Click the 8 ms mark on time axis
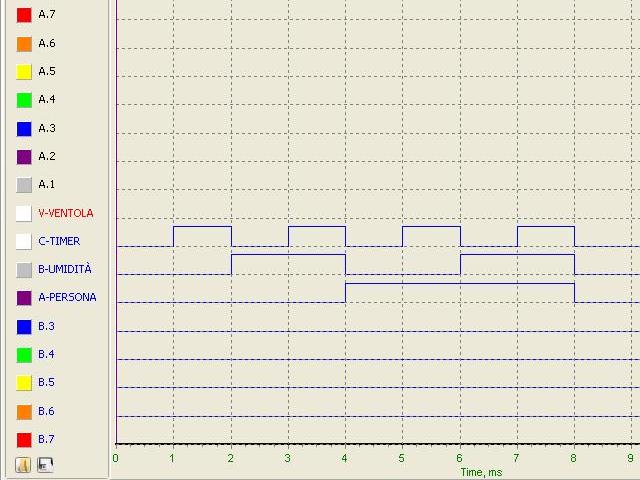This screenshot has width=640, height=480. pyautogui.click(x=574, y=458)
